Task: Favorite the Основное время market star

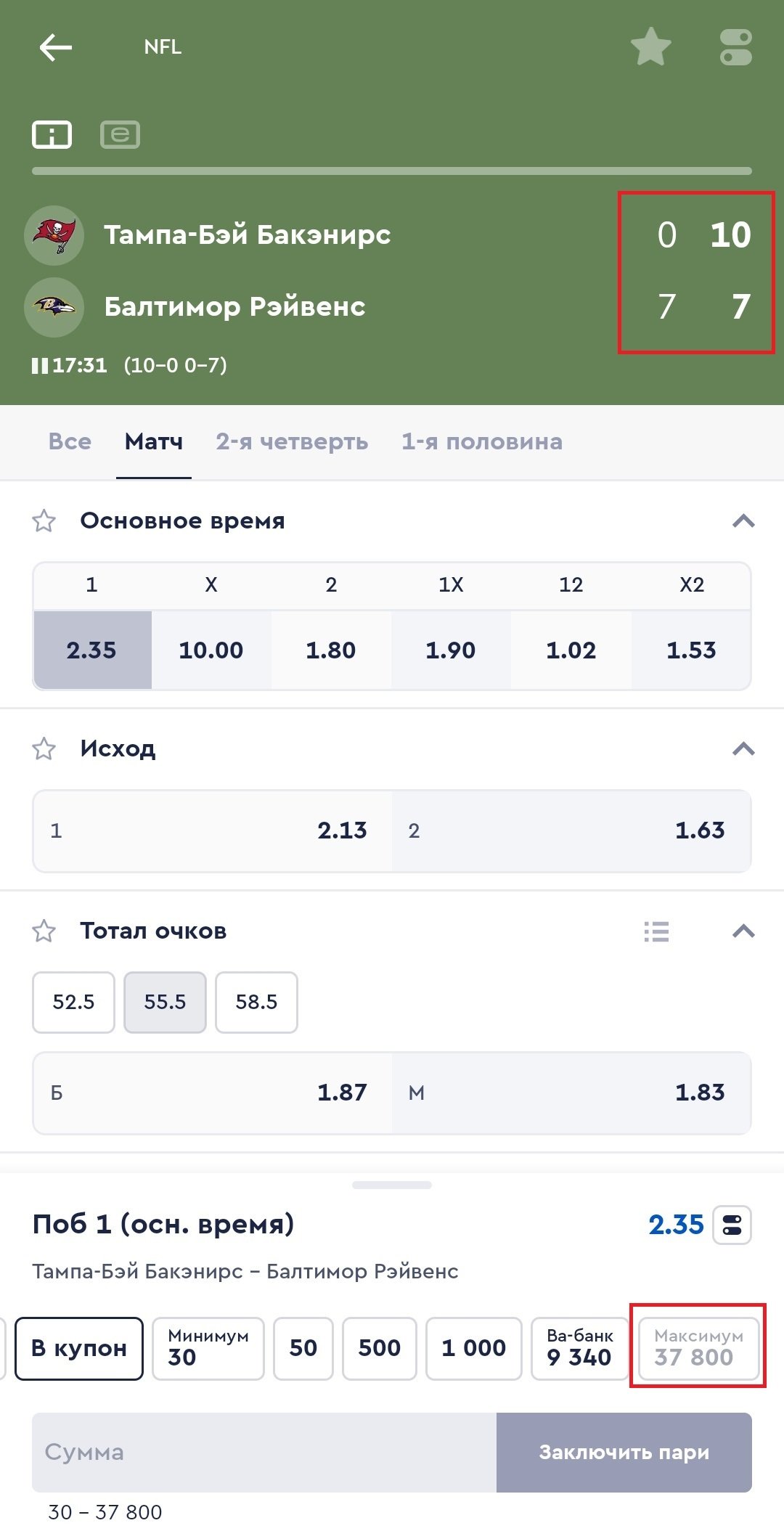Action: [44, 521]
